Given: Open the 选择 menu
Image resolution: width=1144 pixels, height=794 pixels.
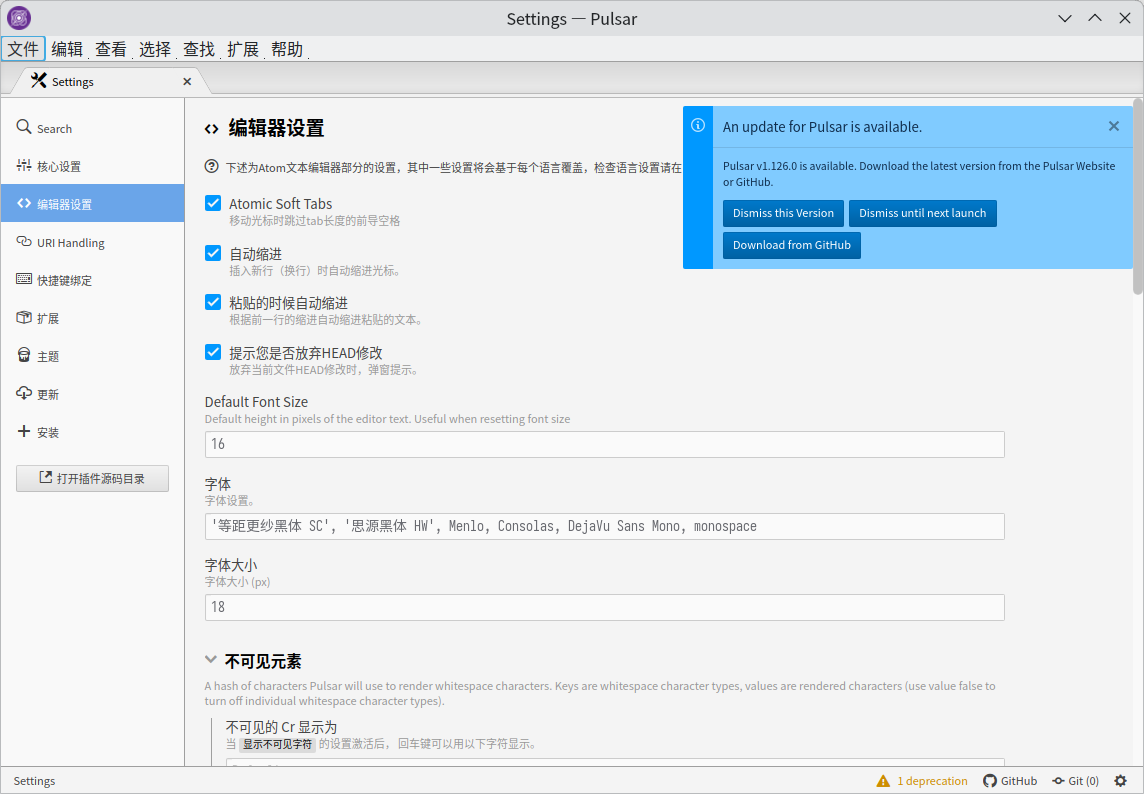Looking at the screenshot, I should pyautogui.click(x=155, y=49).
